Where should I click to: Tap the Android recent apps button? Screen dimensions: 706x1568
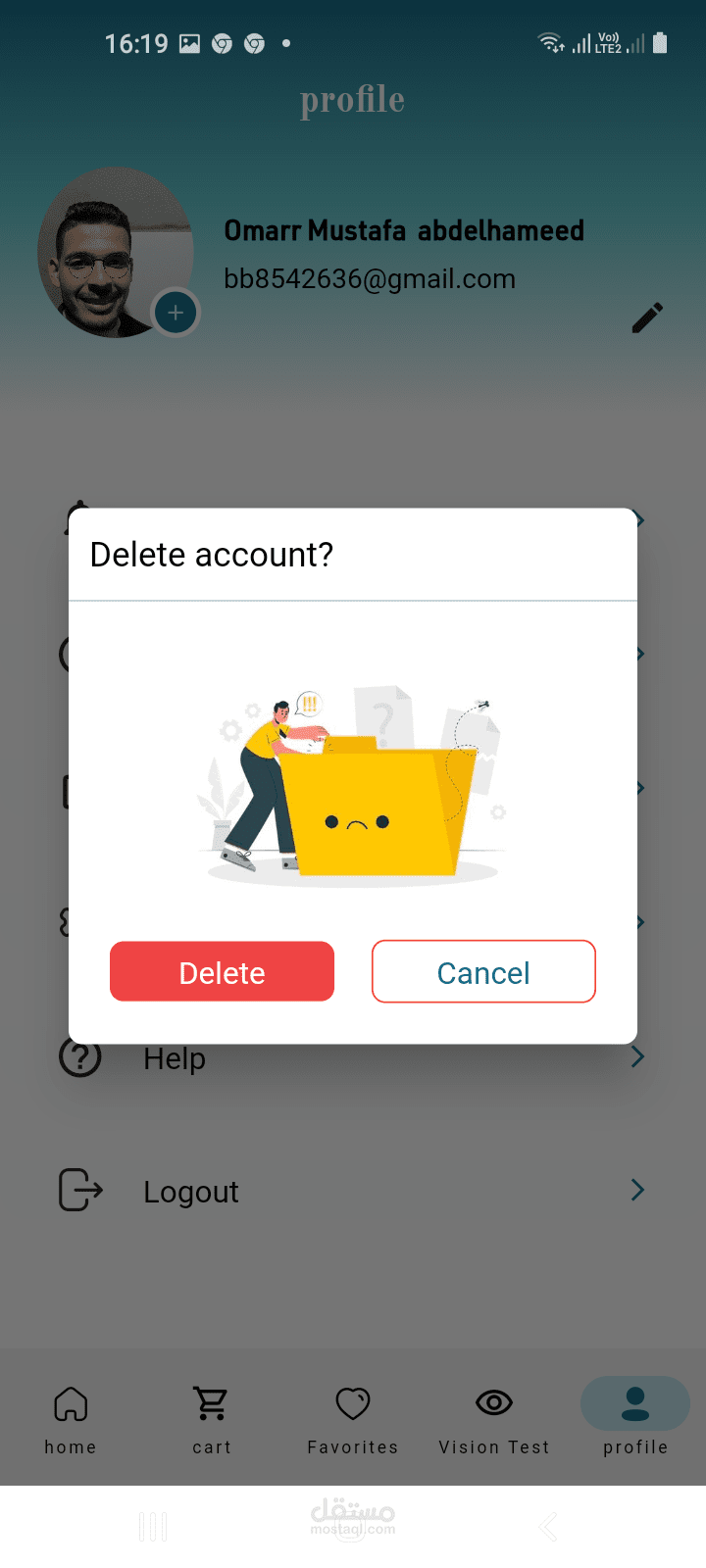153,1526
